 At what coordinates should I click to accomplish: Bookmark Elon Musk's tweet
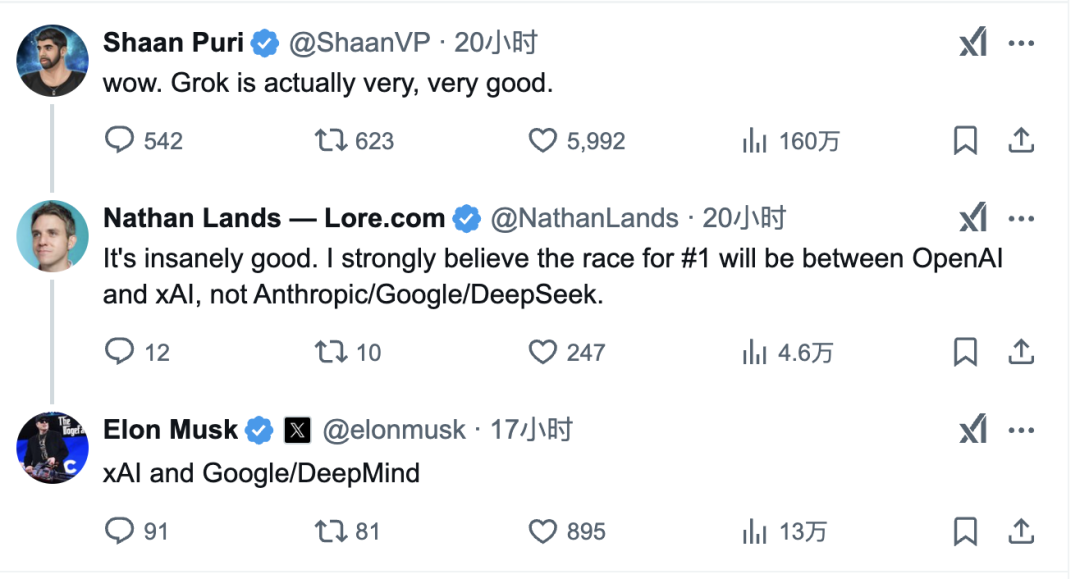[965, 531]
